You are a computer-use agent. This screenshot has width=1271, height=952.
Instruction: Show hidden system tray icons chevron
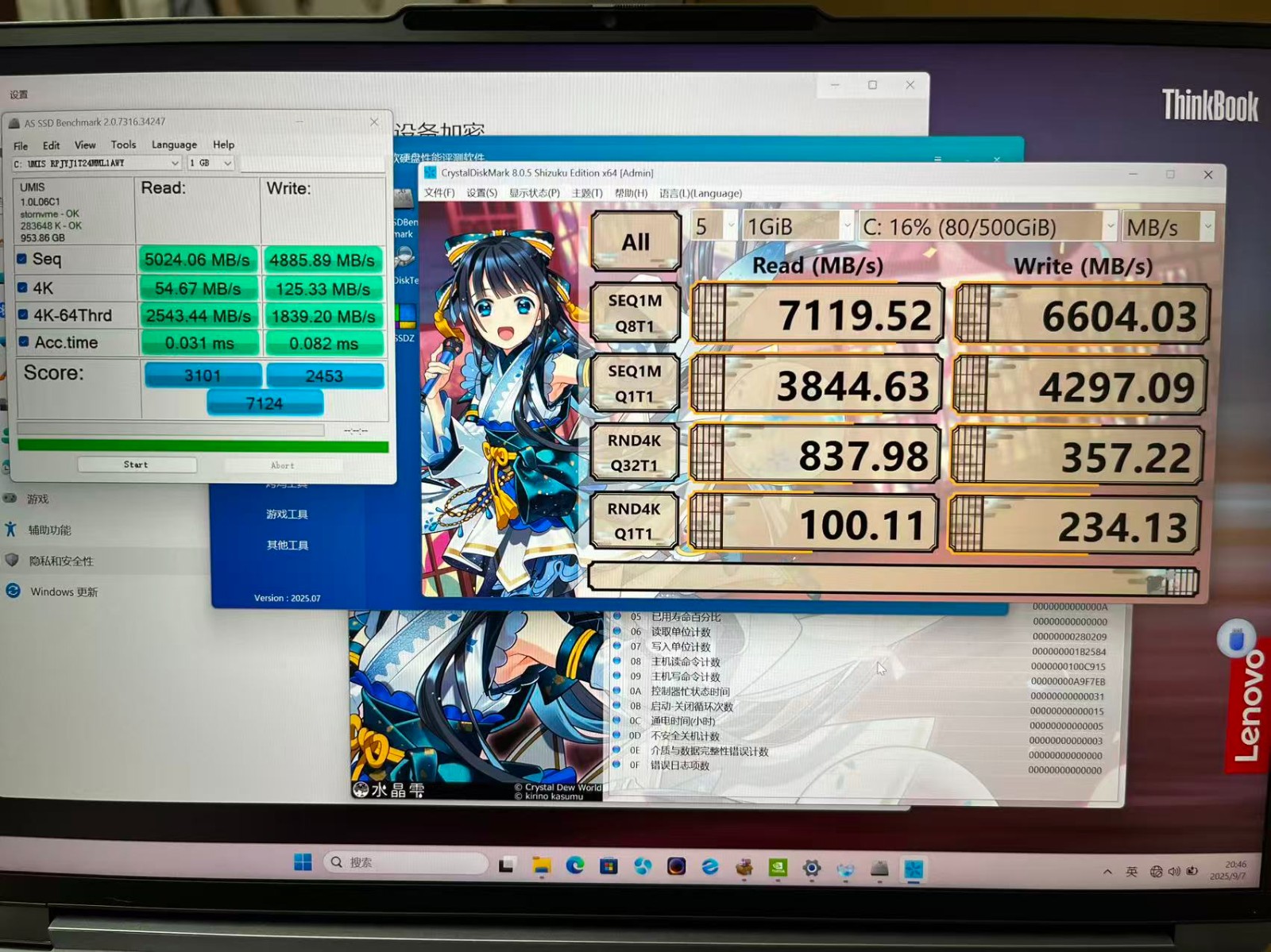point(1107,872)
